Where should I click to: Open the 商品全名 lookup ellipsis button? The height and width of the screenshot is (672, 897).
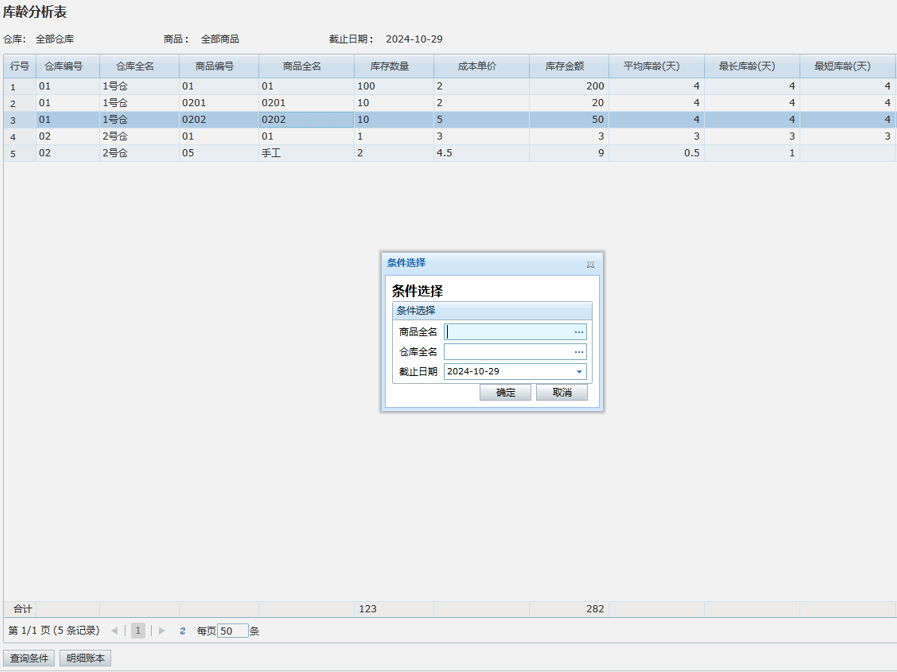point(579,332)
